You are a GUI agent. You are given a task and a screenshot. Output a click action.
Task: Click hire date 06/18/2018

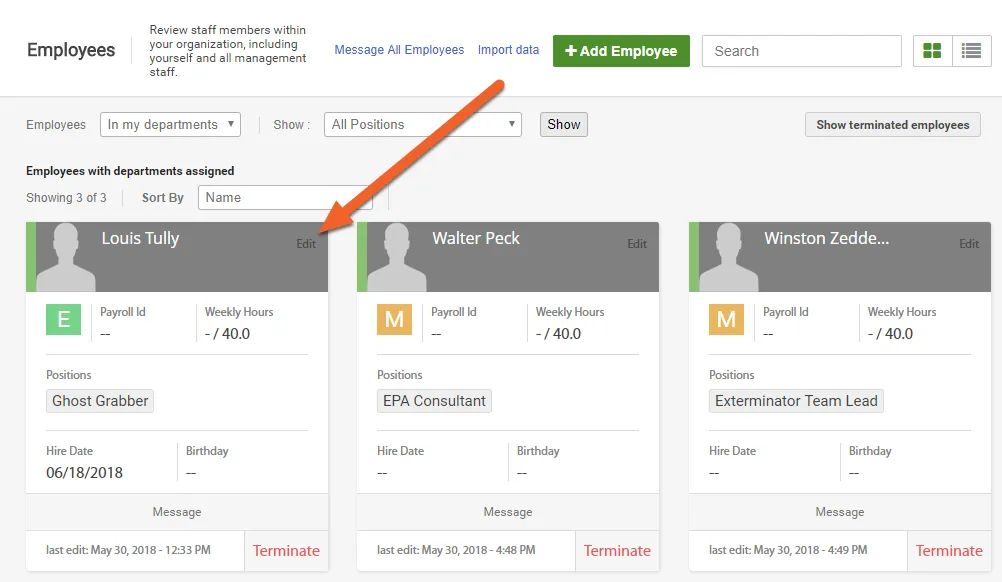pos(84,473)
